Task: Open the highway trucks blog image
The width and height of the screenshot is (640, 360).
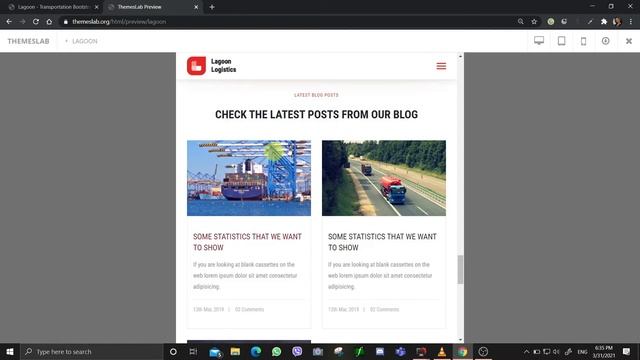Action: (x=384, y=178)
